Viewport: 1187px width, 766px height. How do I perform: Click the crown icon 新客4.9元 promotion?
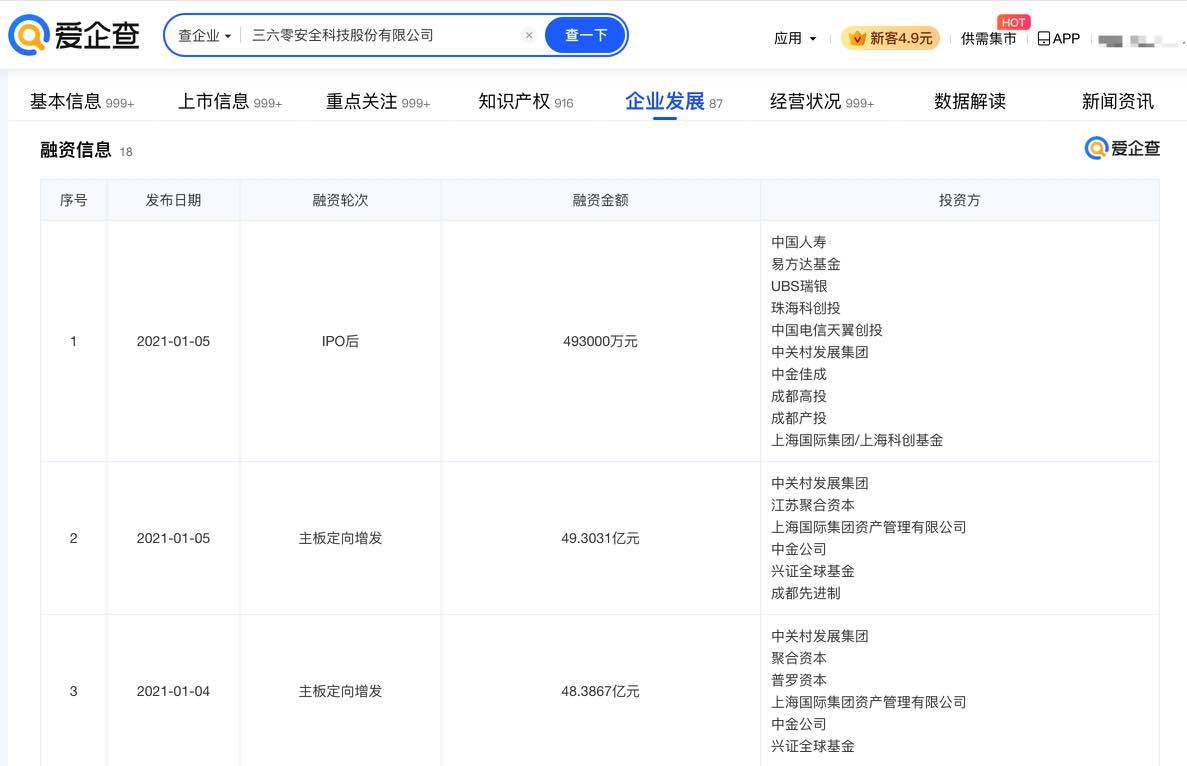pyautogui.click(x=890, y=38)
